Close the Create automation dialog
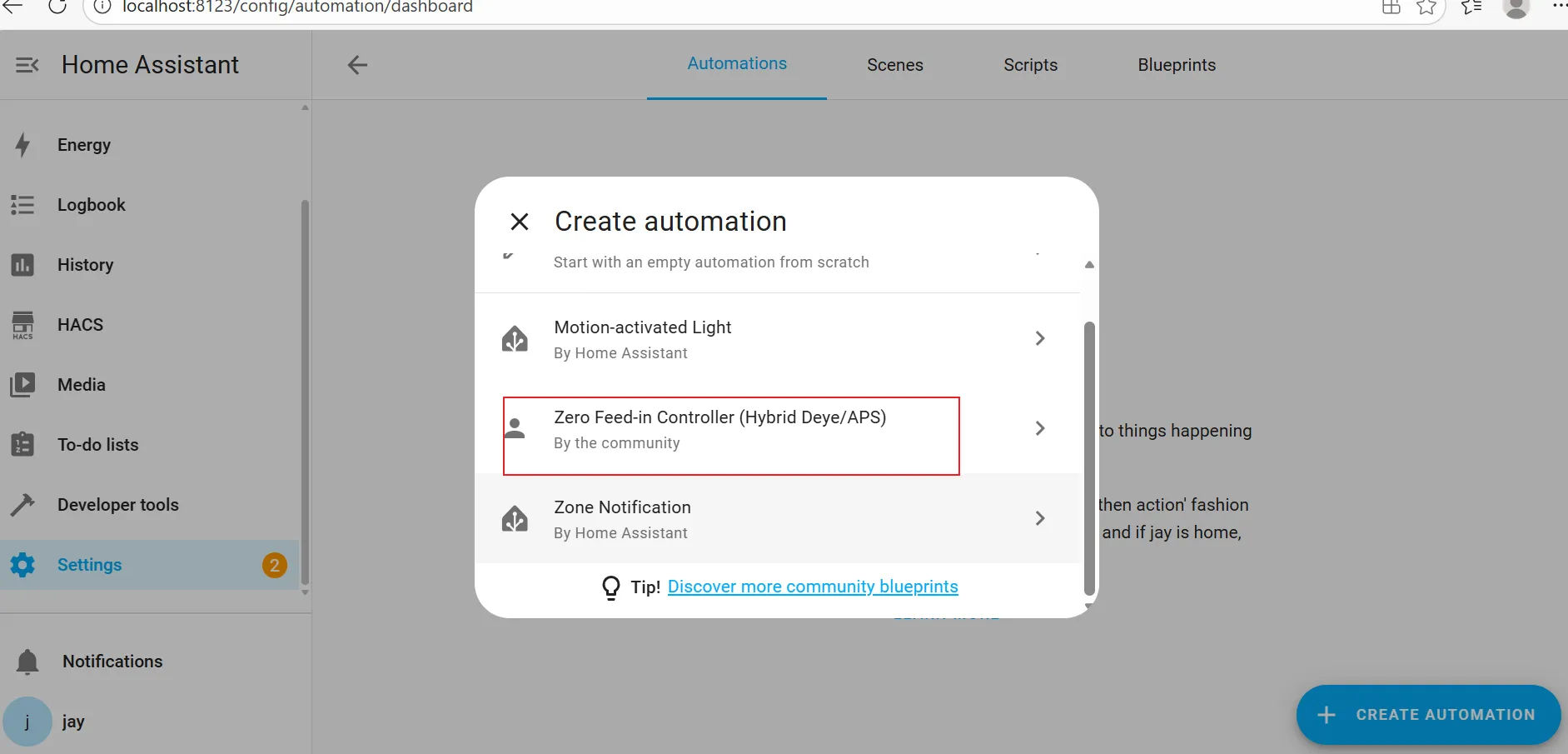This screenshot has height=754, width=1568. pyautogui.click(x=520, y=222)
